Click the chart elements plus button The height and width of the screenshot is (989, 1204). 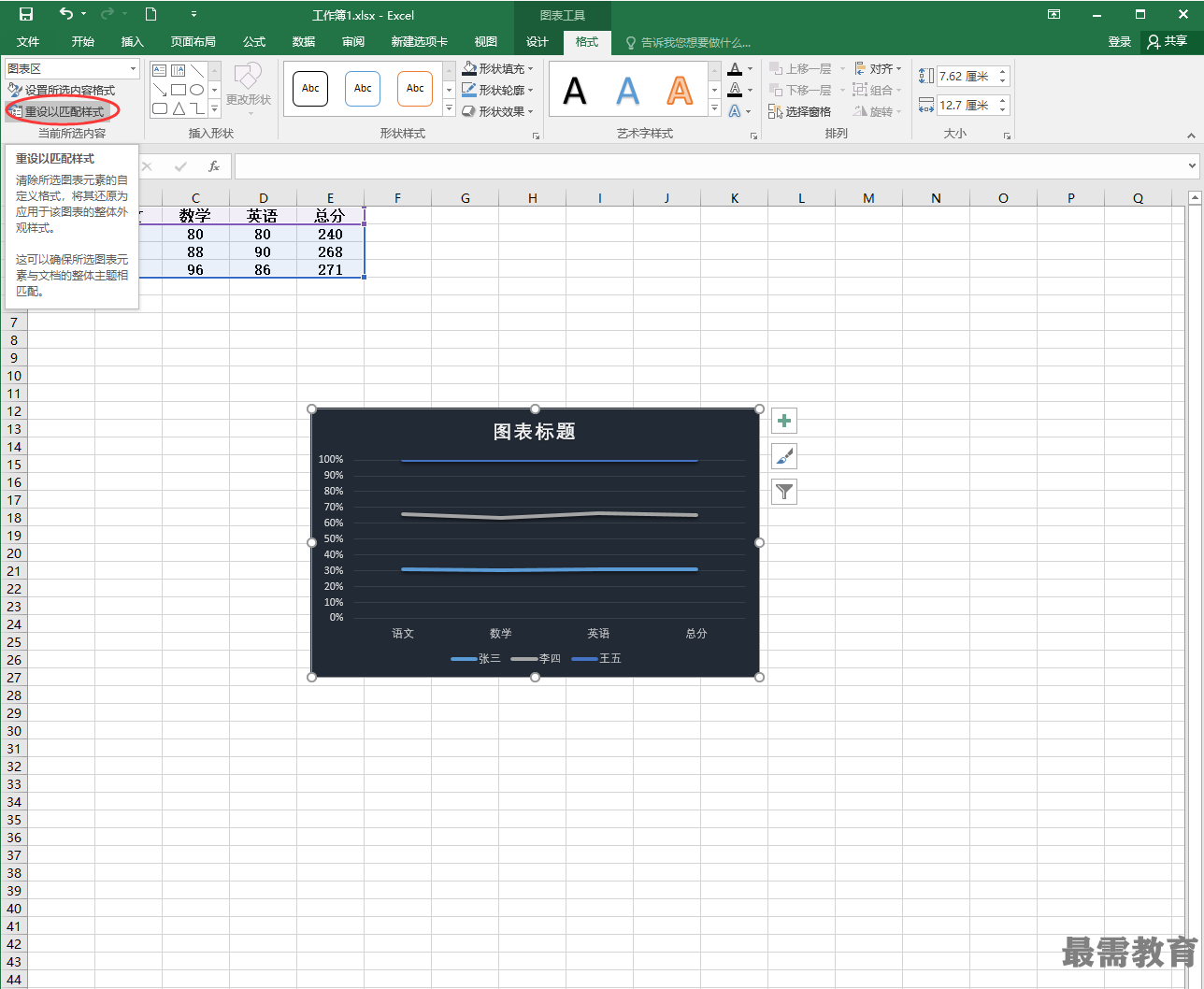784,421
